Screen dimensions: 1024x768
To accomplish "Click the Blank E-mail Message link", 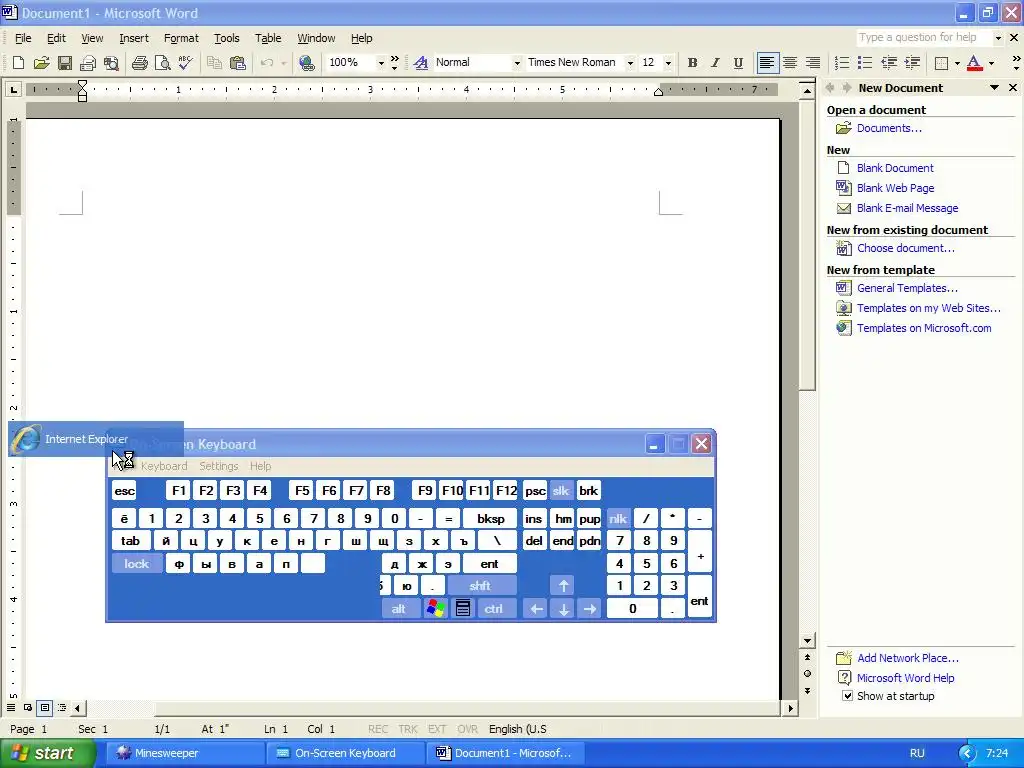I will (908, 208).
